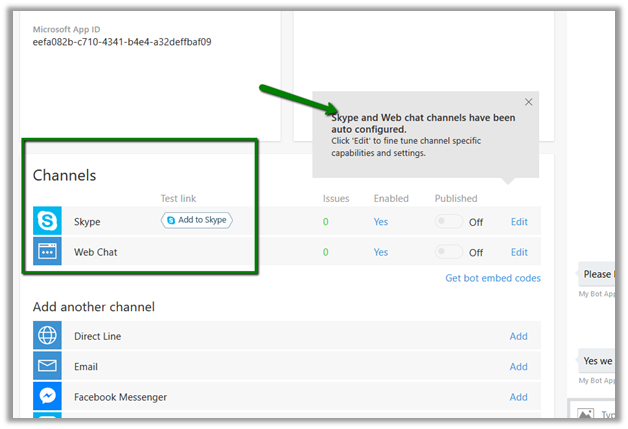Toggle the Skype Published switch
Screen dimensions: 628x429
[449, 222]
